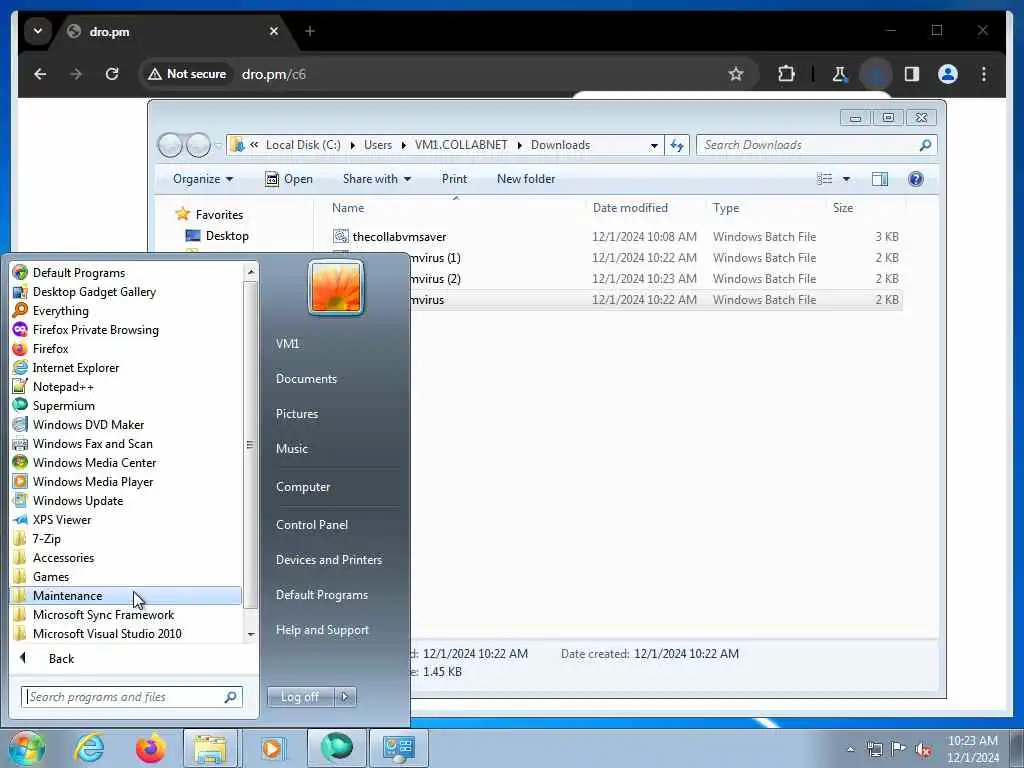1024x768 pixels.
Task: Open Default Programs in the right pane
Action: 321,595
